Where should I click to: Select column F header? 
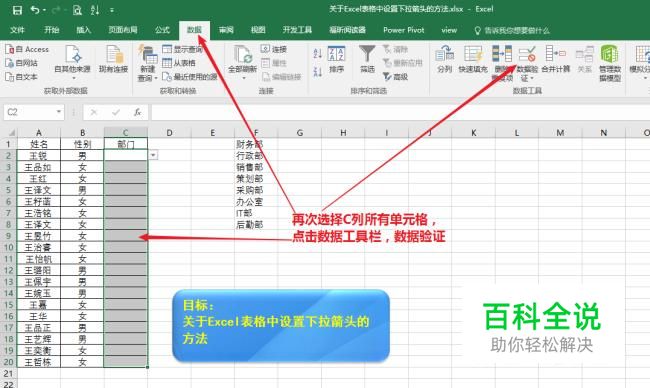(256, 133)
